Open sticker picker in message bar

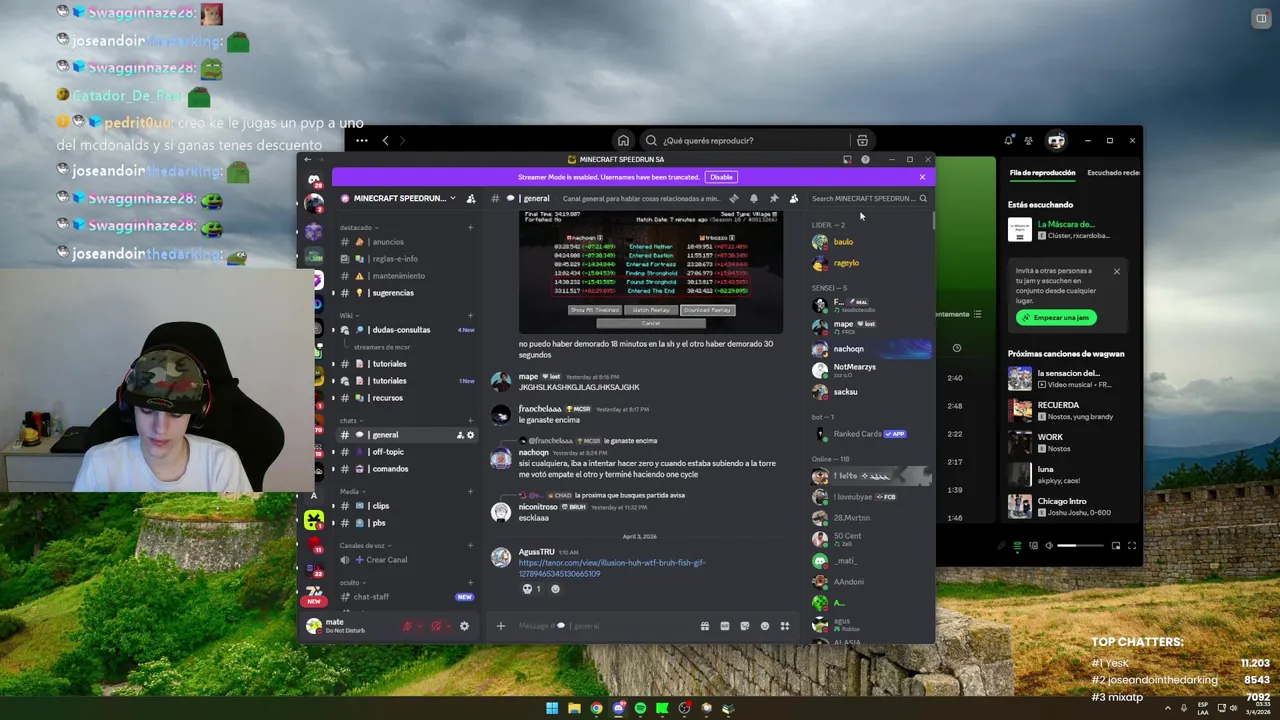click(x=745, y=626)
